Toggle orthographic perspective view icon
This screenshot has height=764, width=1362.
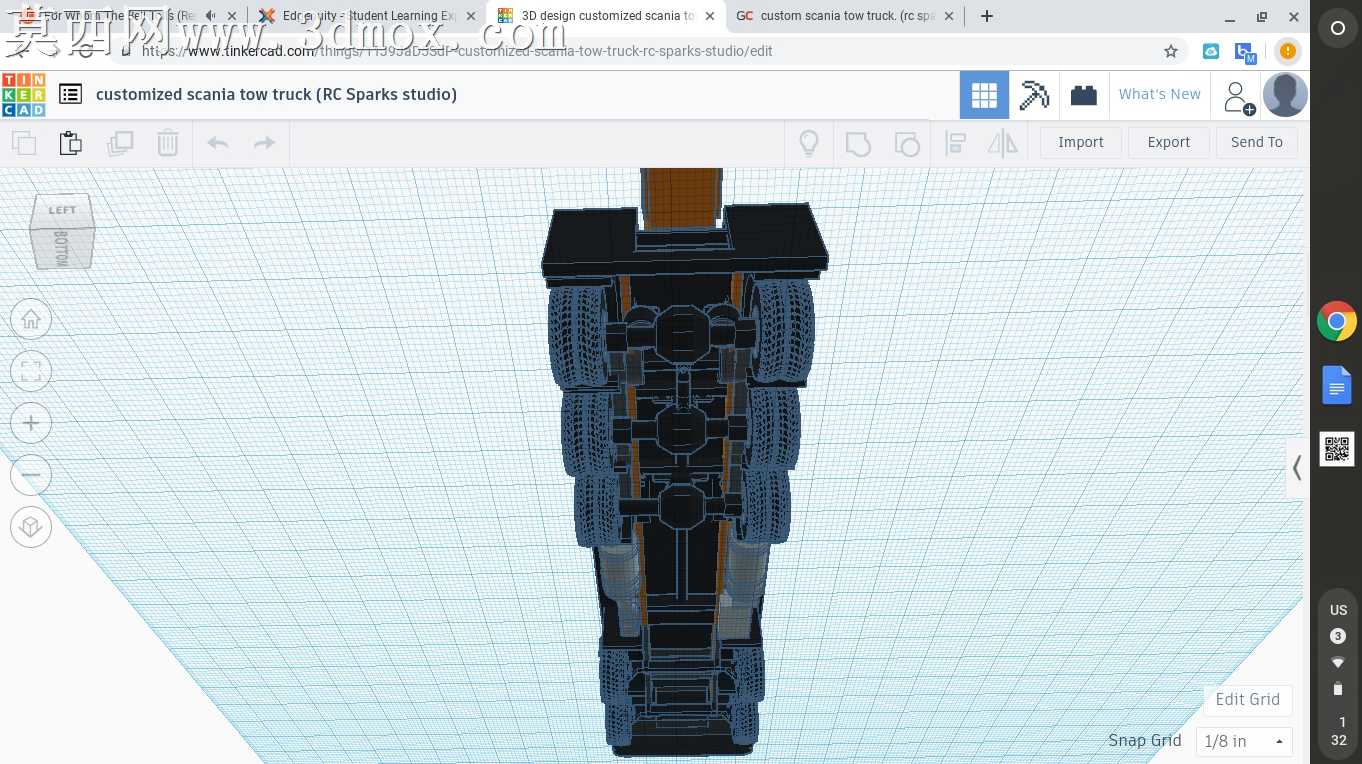point(31,527)
